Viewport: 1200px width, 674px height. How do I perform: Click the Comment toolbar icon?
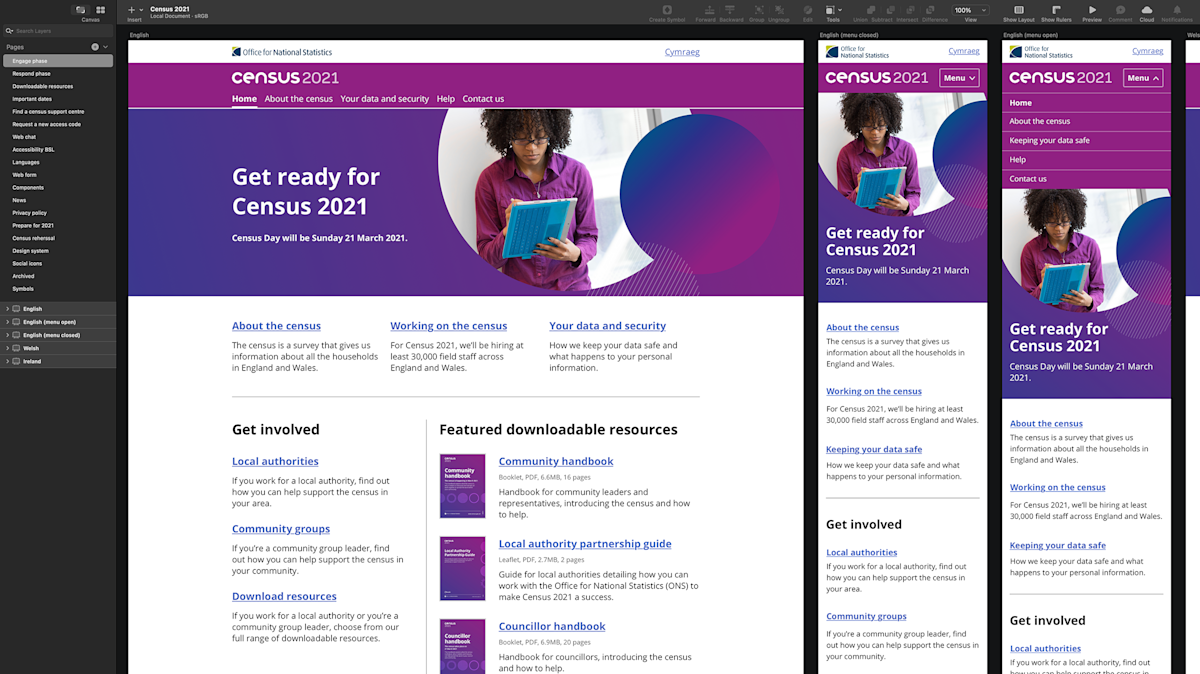(x=1120, y=12)
